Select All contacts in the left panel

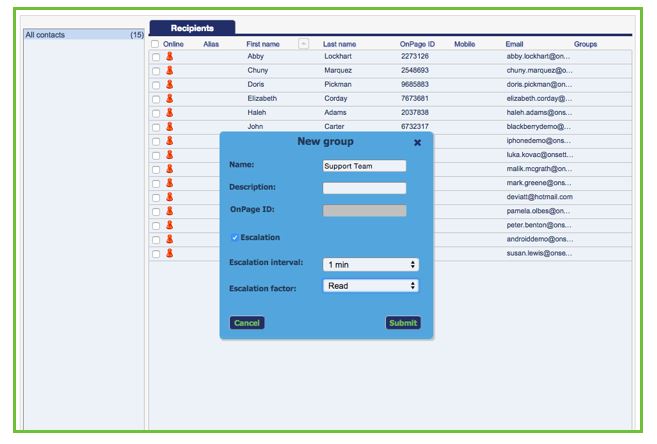[x=84, y=35]
